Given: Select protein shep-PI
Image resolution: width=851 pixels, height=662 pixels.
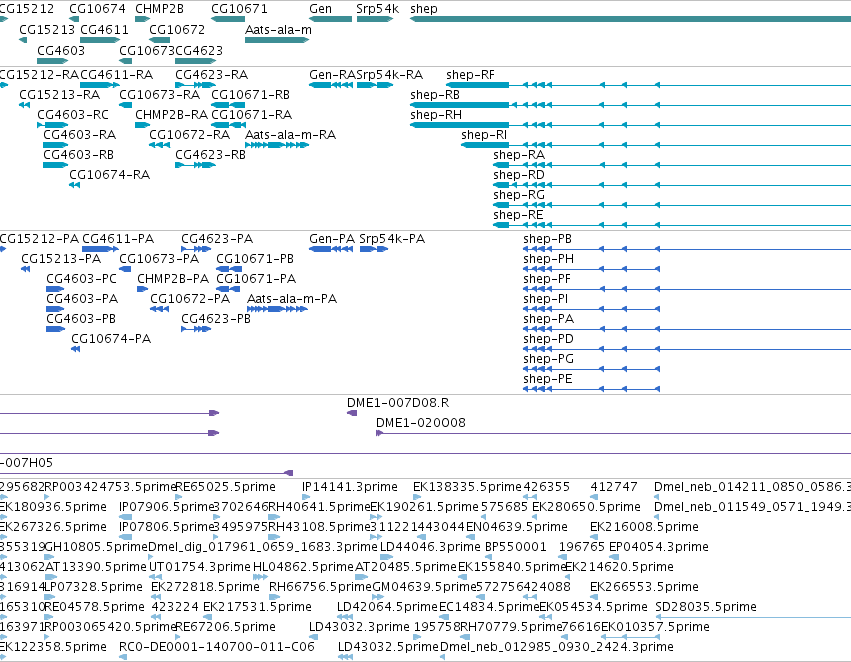Looking at the screenshot, I should click(545, 299).
